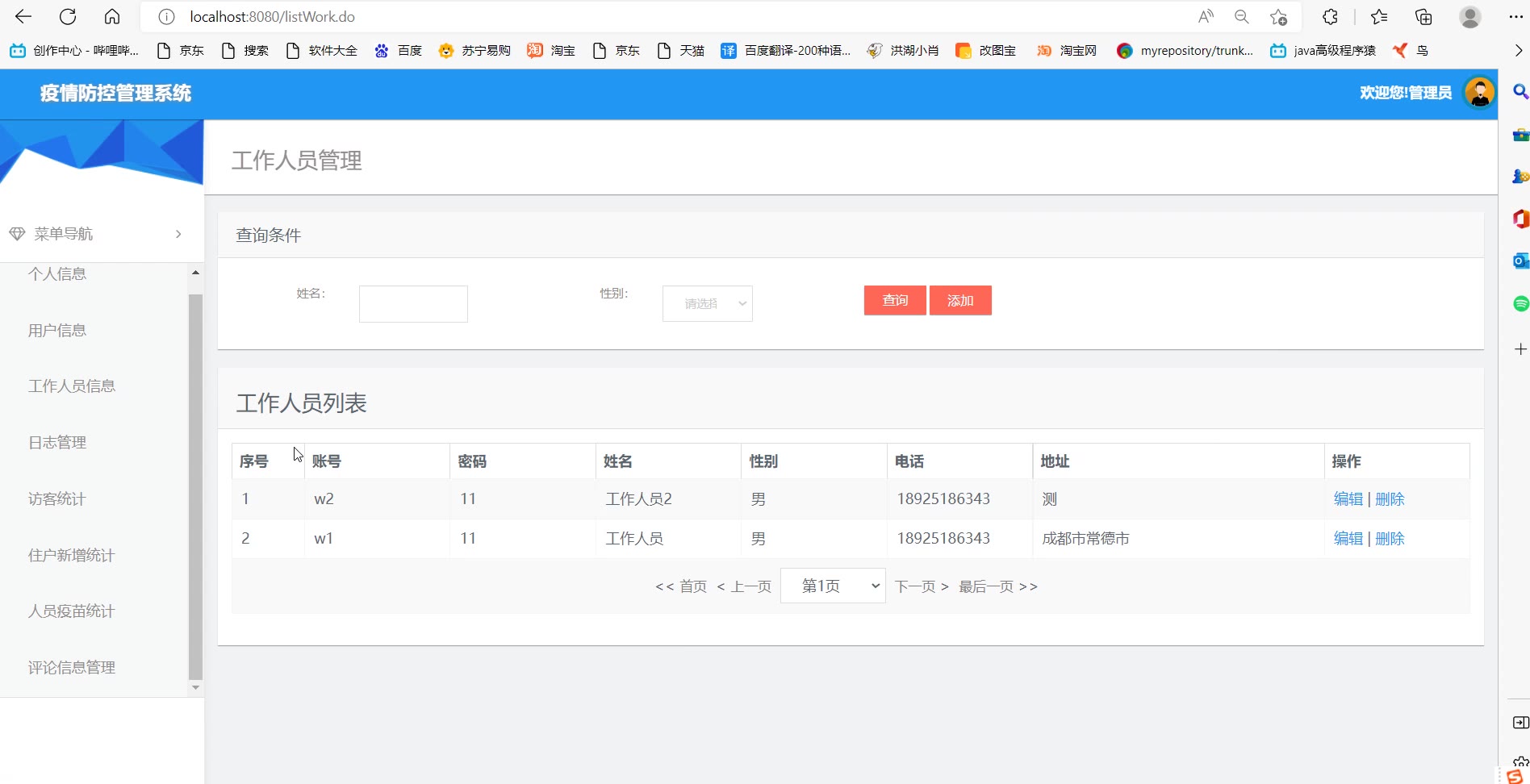Refresh the current page

[68, 17]
